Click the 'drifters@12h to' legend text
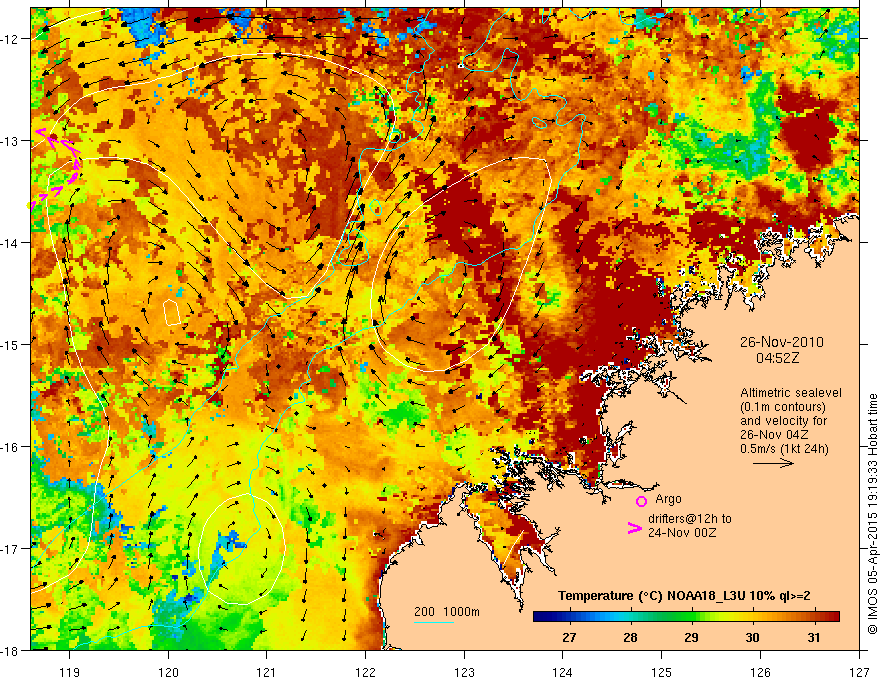Screen dimensions: 880x680 point(690,519)
